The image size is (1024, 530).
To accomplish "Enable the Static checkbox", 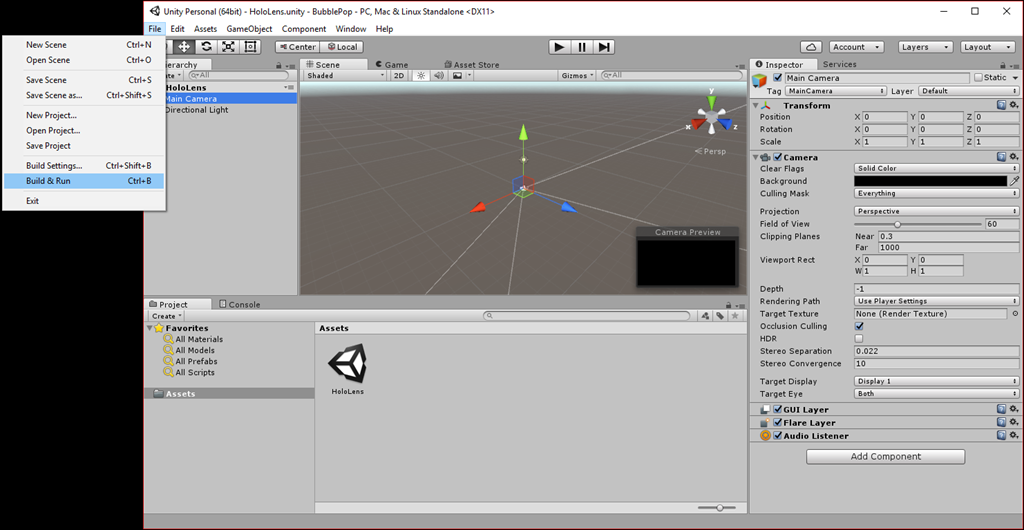I will point(978,78).
